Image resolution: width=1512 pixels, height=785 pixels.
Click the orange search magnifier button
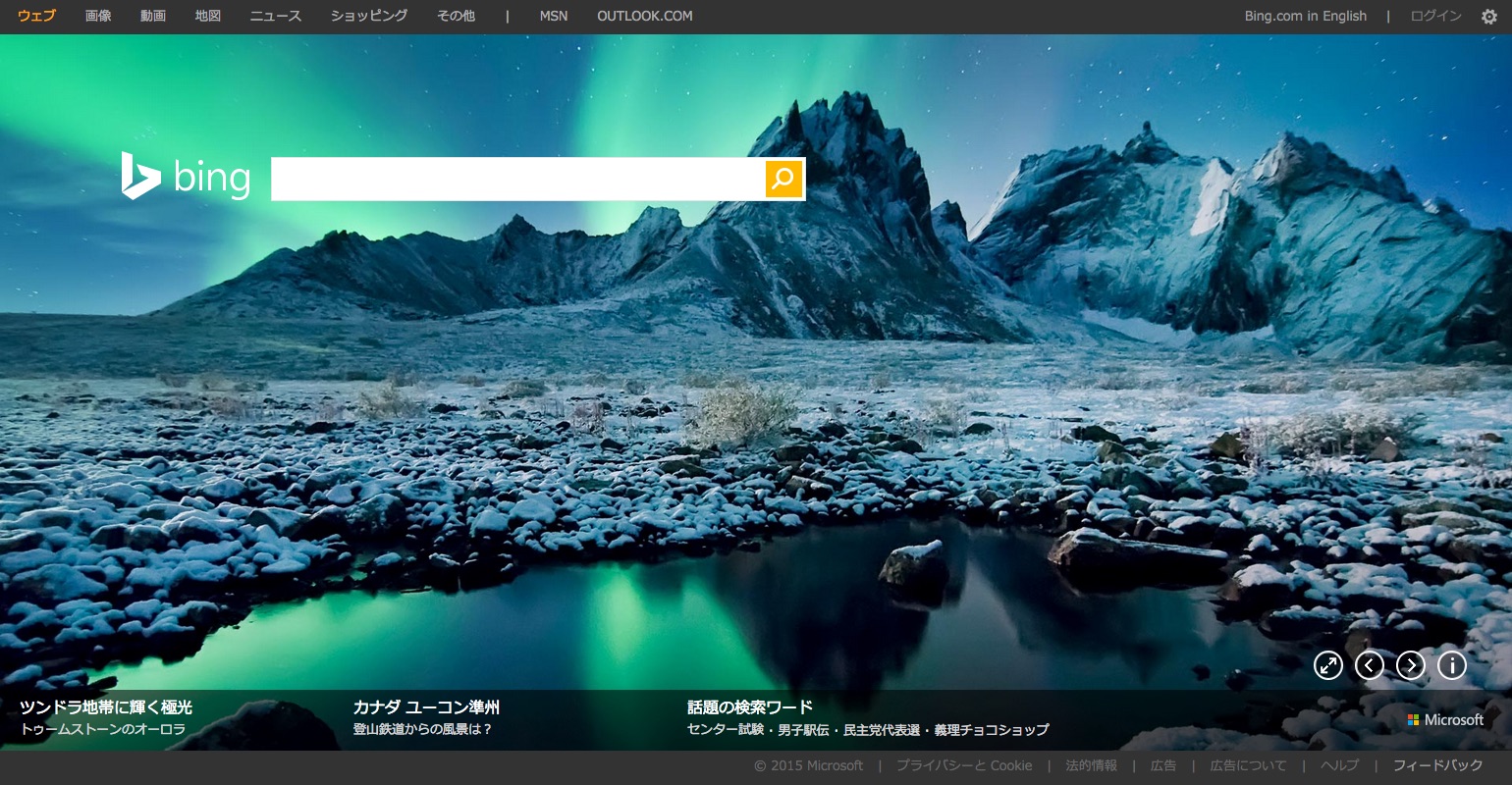point(783,179)
